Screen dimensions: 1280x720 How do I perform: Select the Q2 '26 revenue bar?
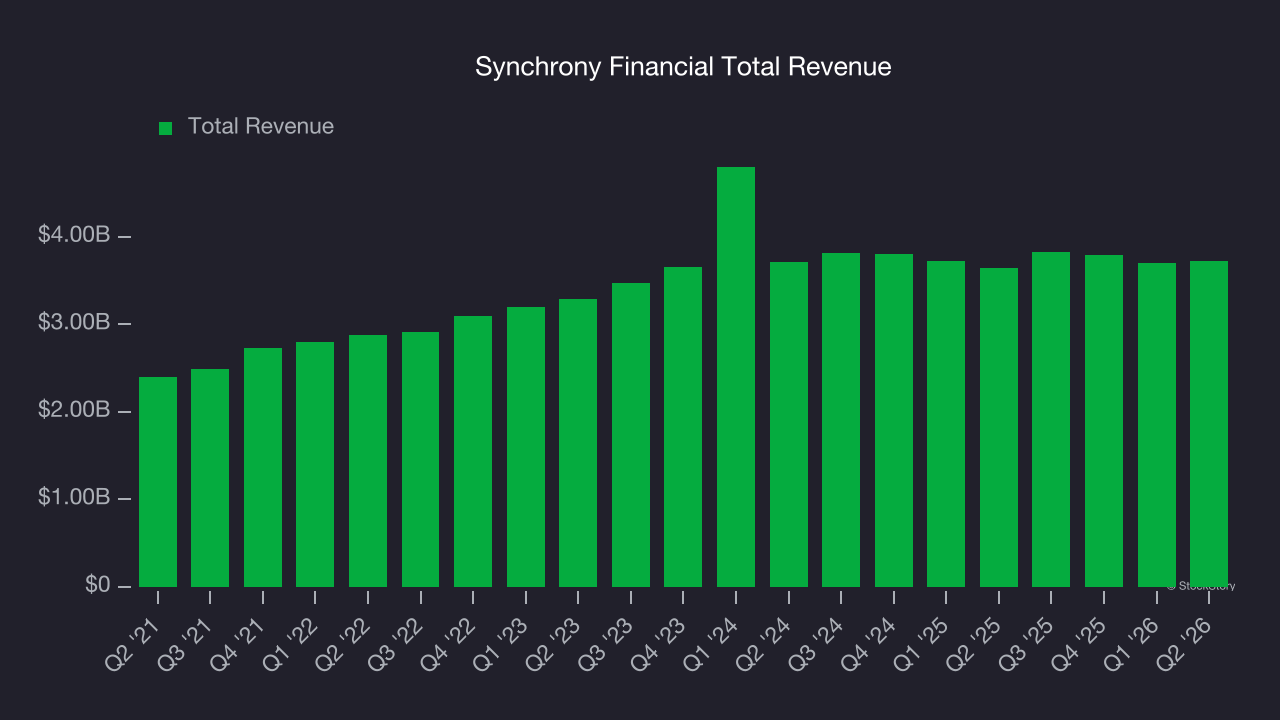(x=1209, y=424)
